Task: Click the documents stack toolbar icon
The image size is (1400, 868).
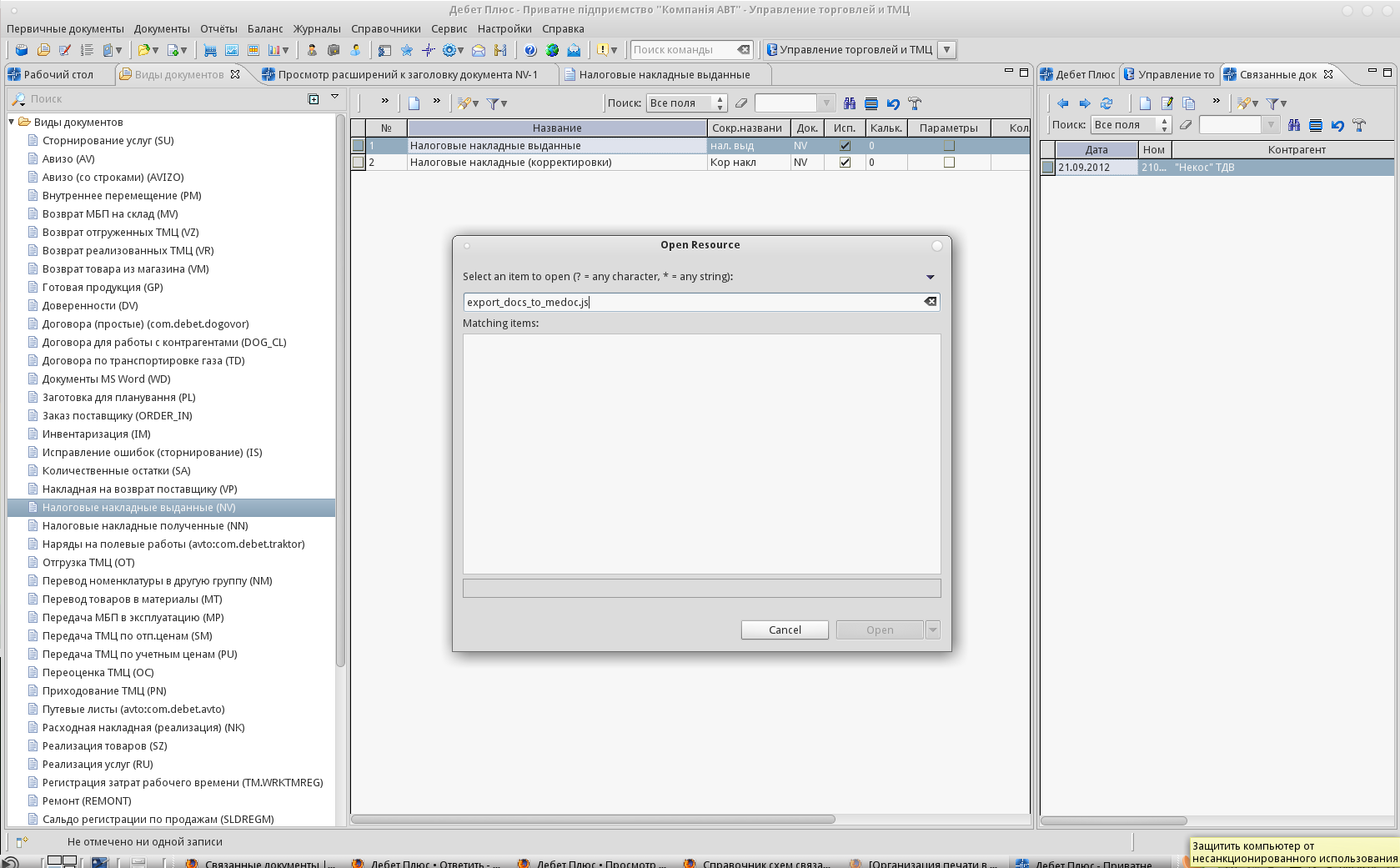Action: 43,50
